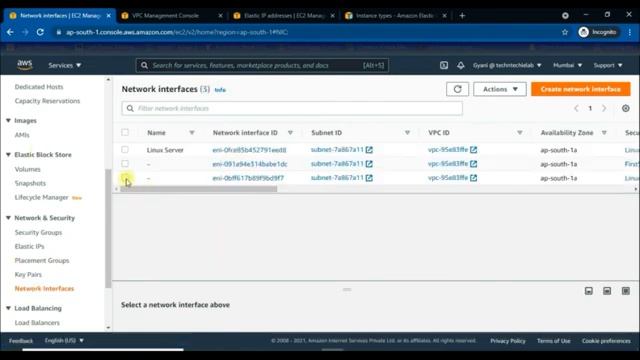The width and height of the screenshot is (640, 360).
Task: Focus the AWS services search box
Action: 262,65
